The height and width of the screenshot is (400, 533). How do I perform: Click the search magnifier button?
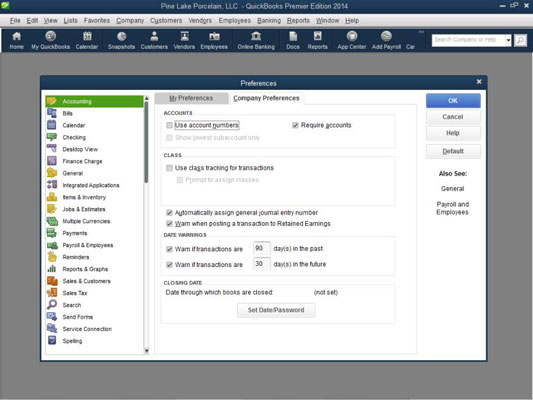[x=520, y=40]
